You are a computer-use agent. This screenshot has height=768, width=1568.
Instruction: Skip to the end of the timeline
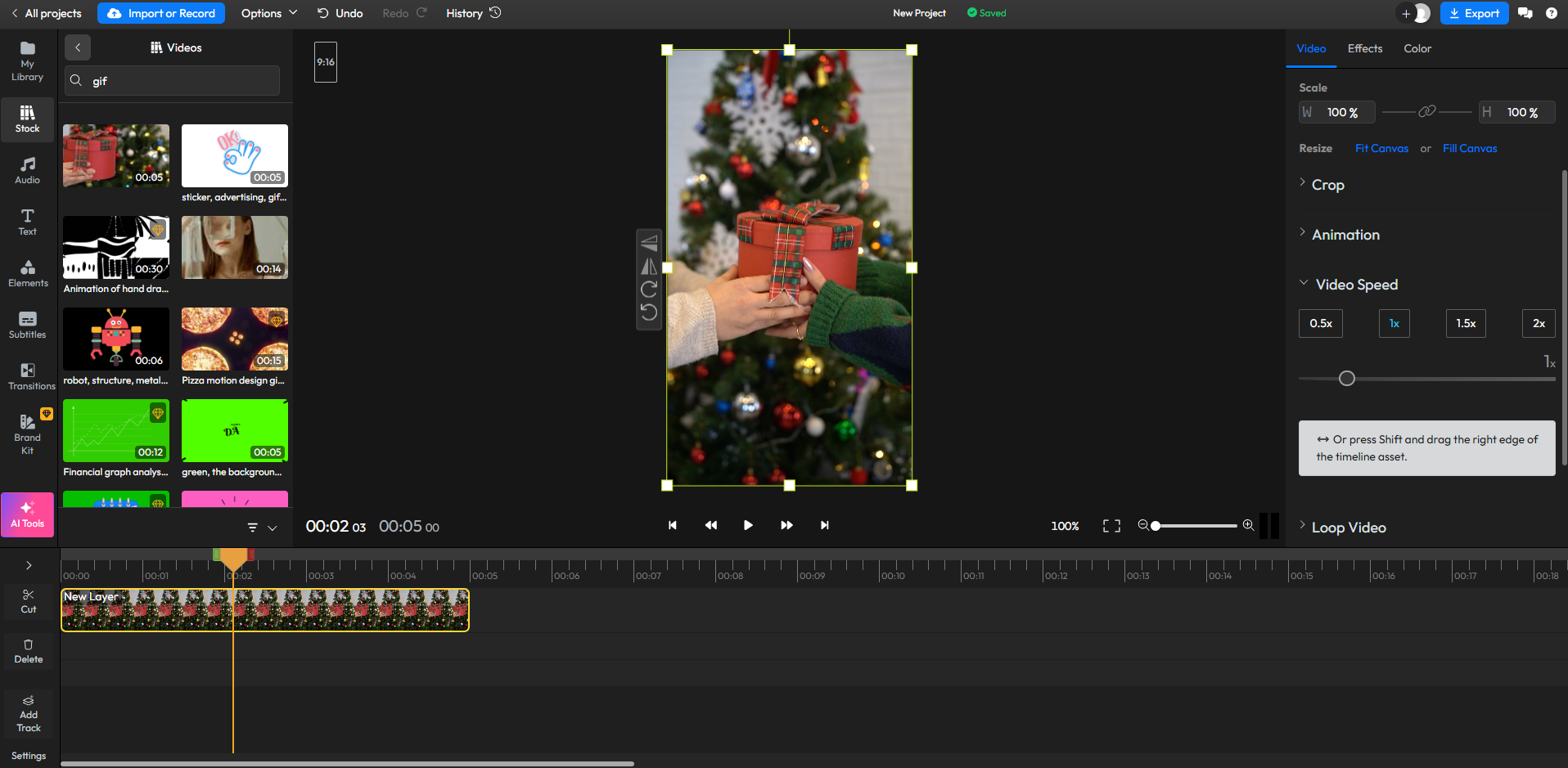coord(824,525)
